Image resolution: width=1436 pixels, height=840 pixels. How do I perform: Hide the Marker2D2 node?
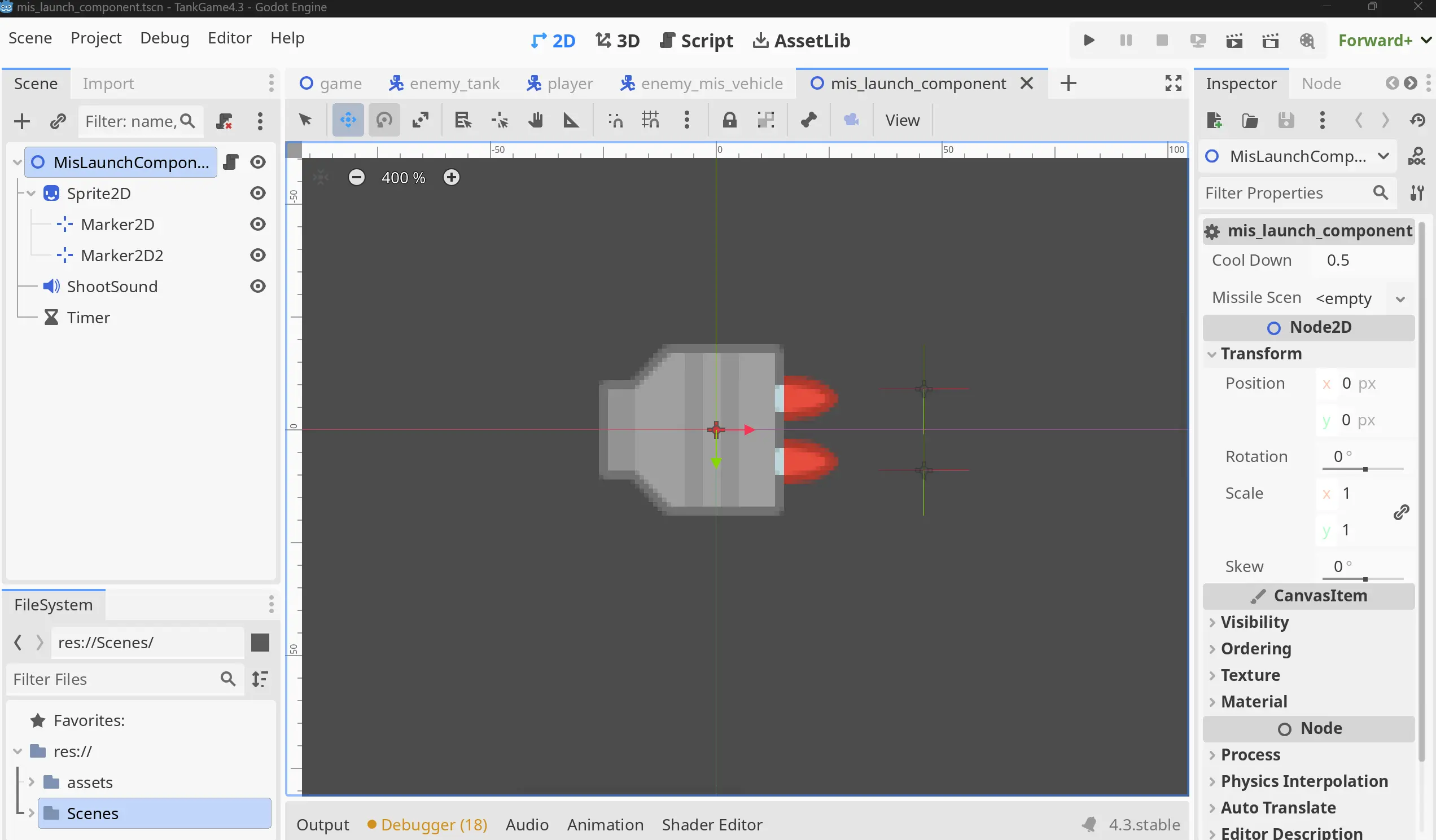coord(258,255)
